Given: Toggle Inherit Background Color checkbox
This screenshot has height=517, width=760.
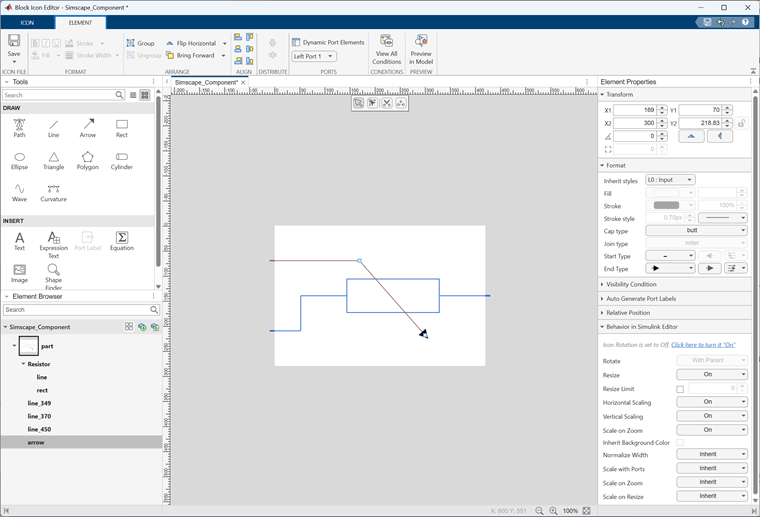Looking at the screenshot, I should [680, 442].
